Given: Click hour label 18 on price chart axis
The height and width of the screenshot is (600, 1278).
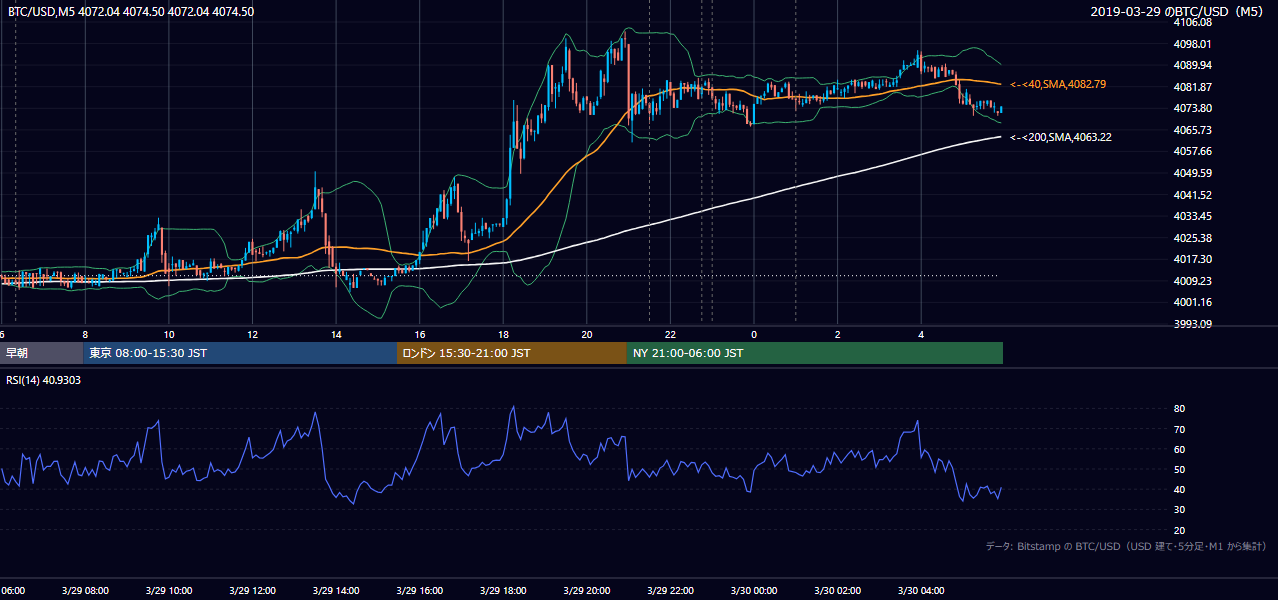Looking at the screenshot, I should click(x=503, y=334).
